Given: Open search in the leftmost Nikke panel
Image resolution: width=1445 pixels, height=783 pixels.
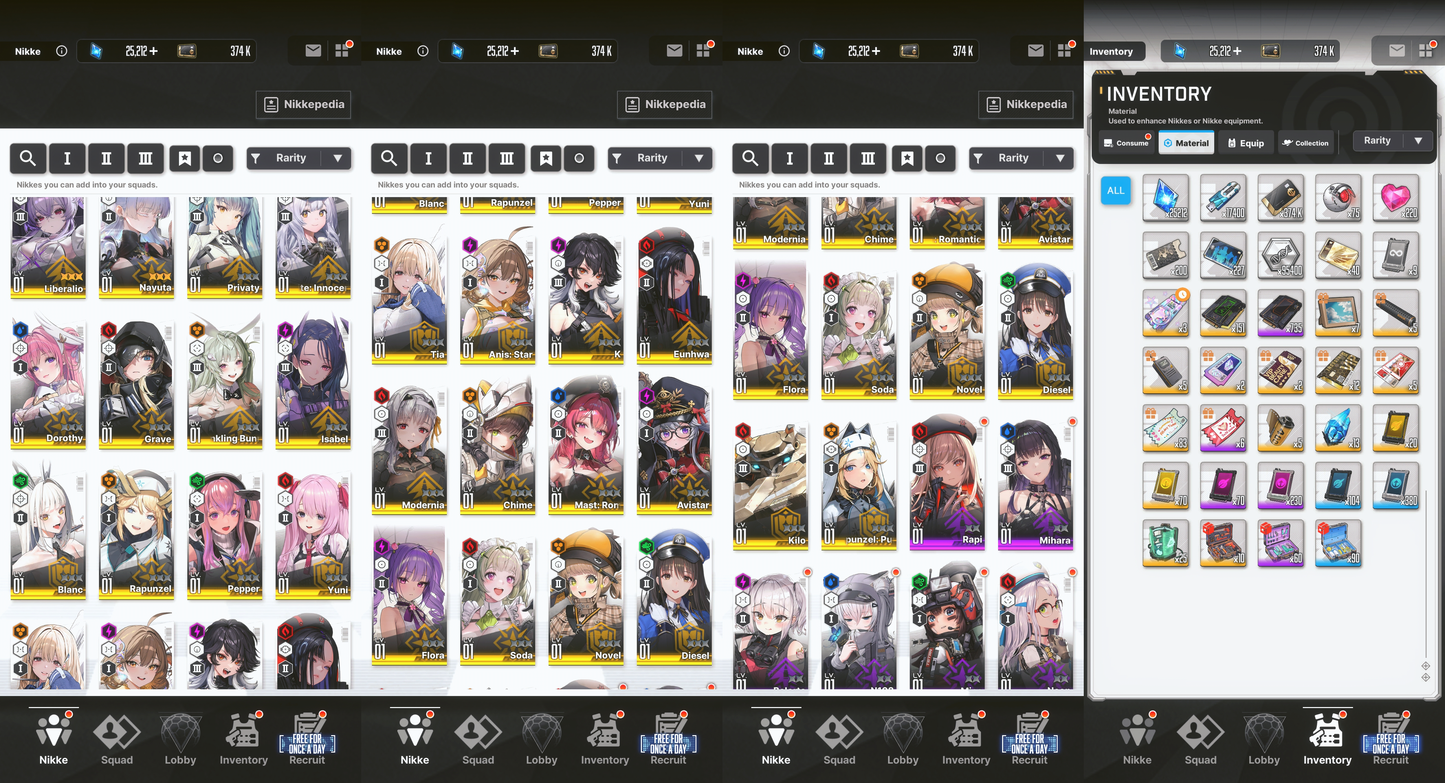Looking at the screenshot, I should tap(28, 158).
